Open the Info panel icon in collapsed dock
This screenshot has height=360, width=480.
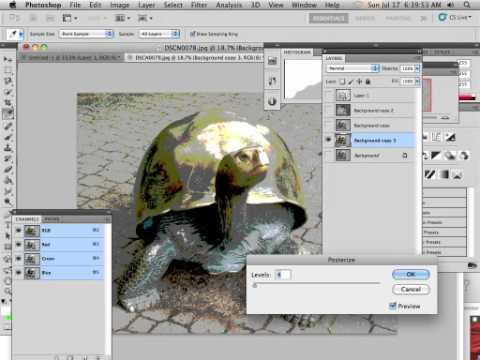tap(272, 101)
